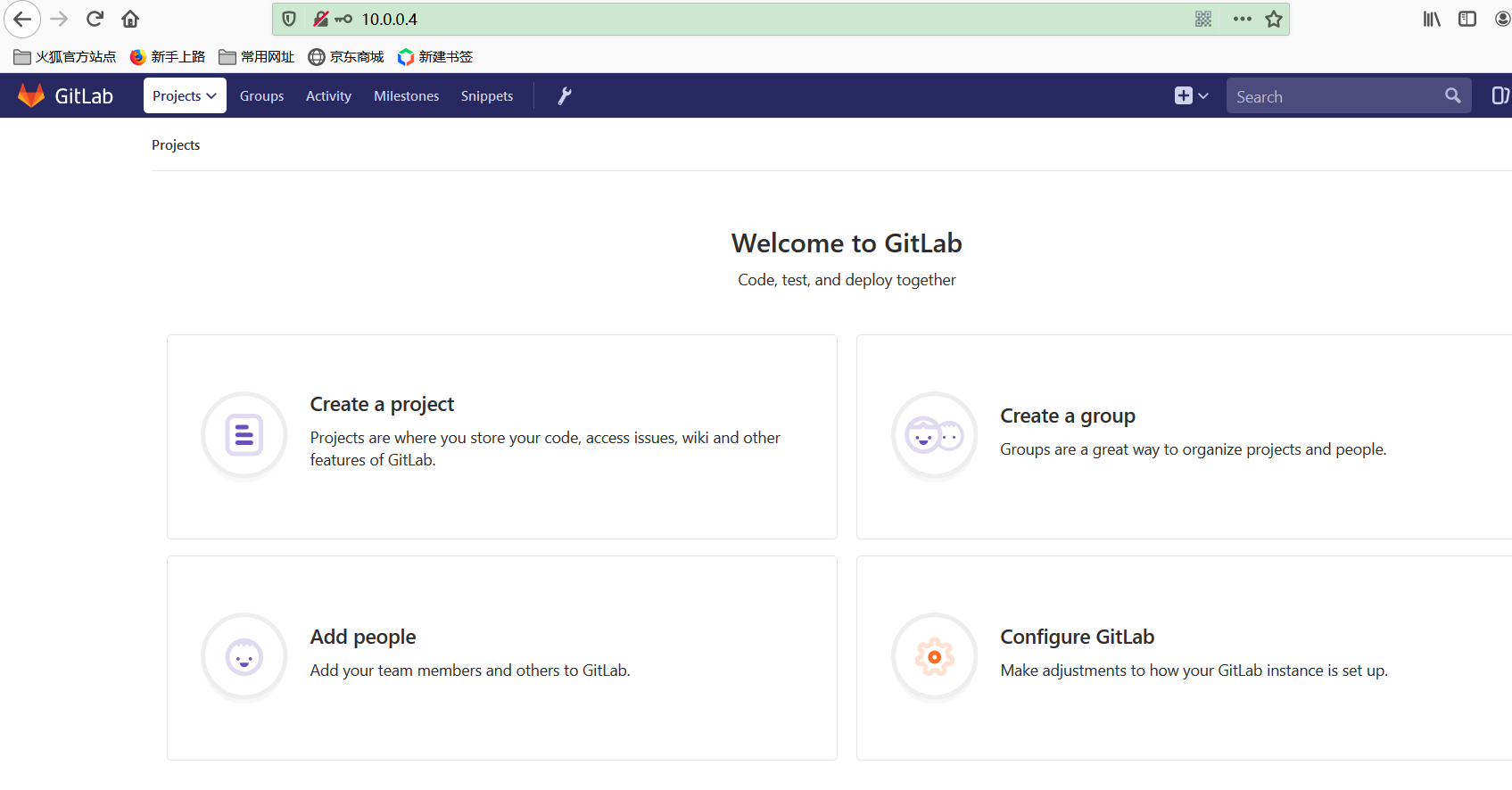1512x790 pixels.
Task: Click the Configure GitLab heading
Action: (1078, 637)
